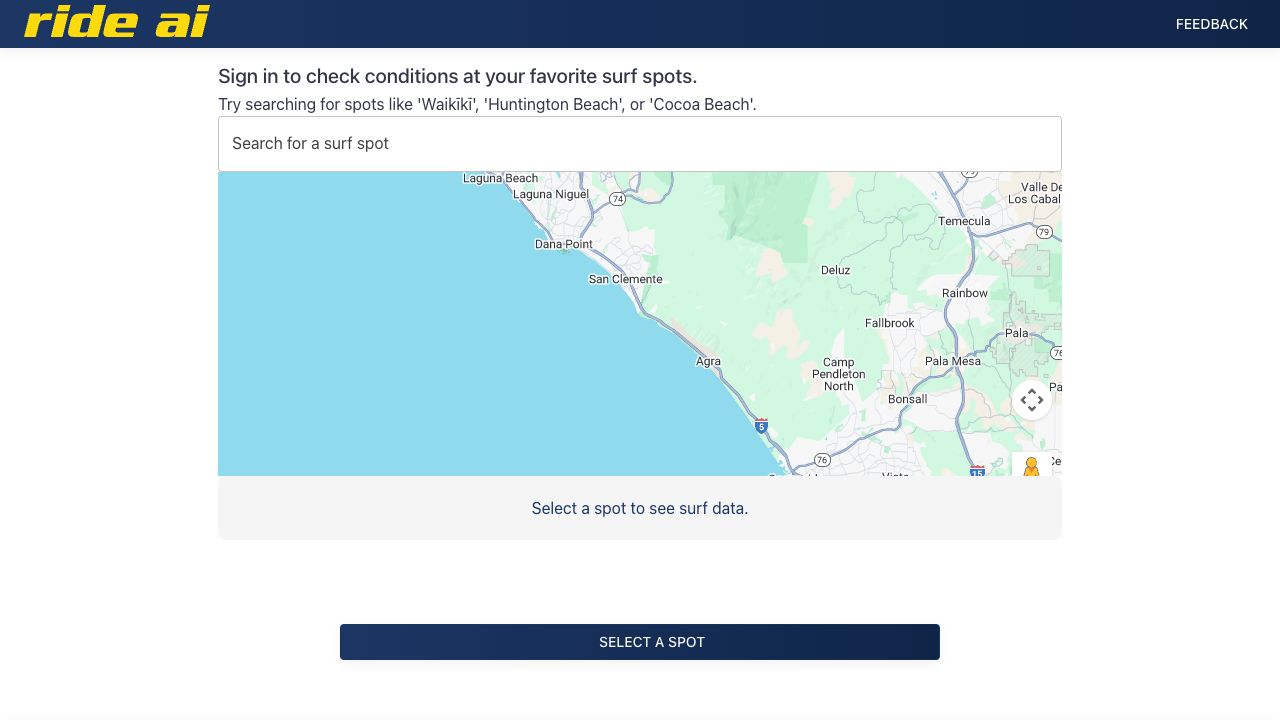Open the Feedback link in header
The width and height of the screenshot is (1280, 720).
point(1211,24)
